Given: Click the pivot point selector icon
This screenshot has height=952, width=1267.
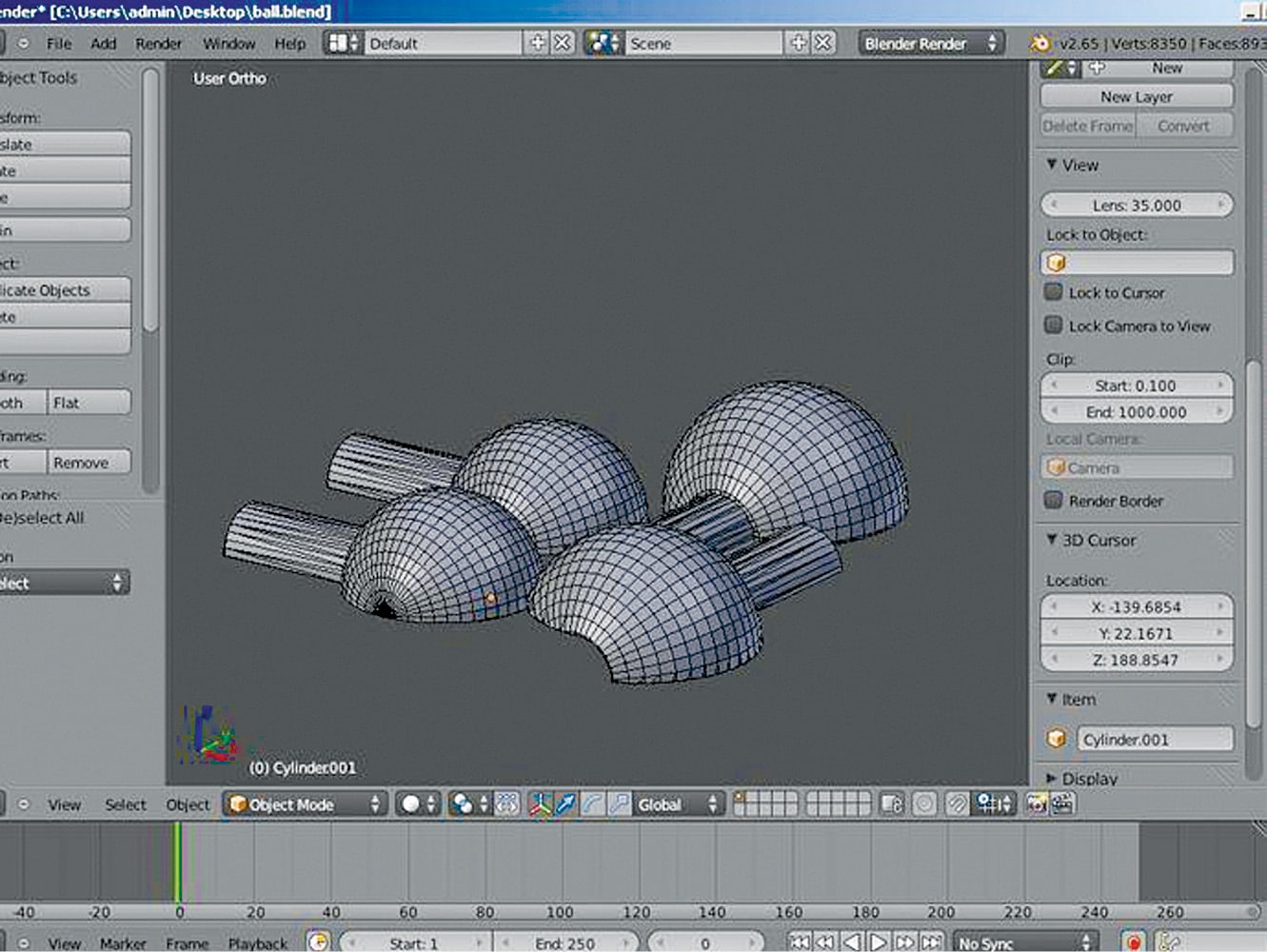Looking at the screenshot, I should tap(463, 804).
